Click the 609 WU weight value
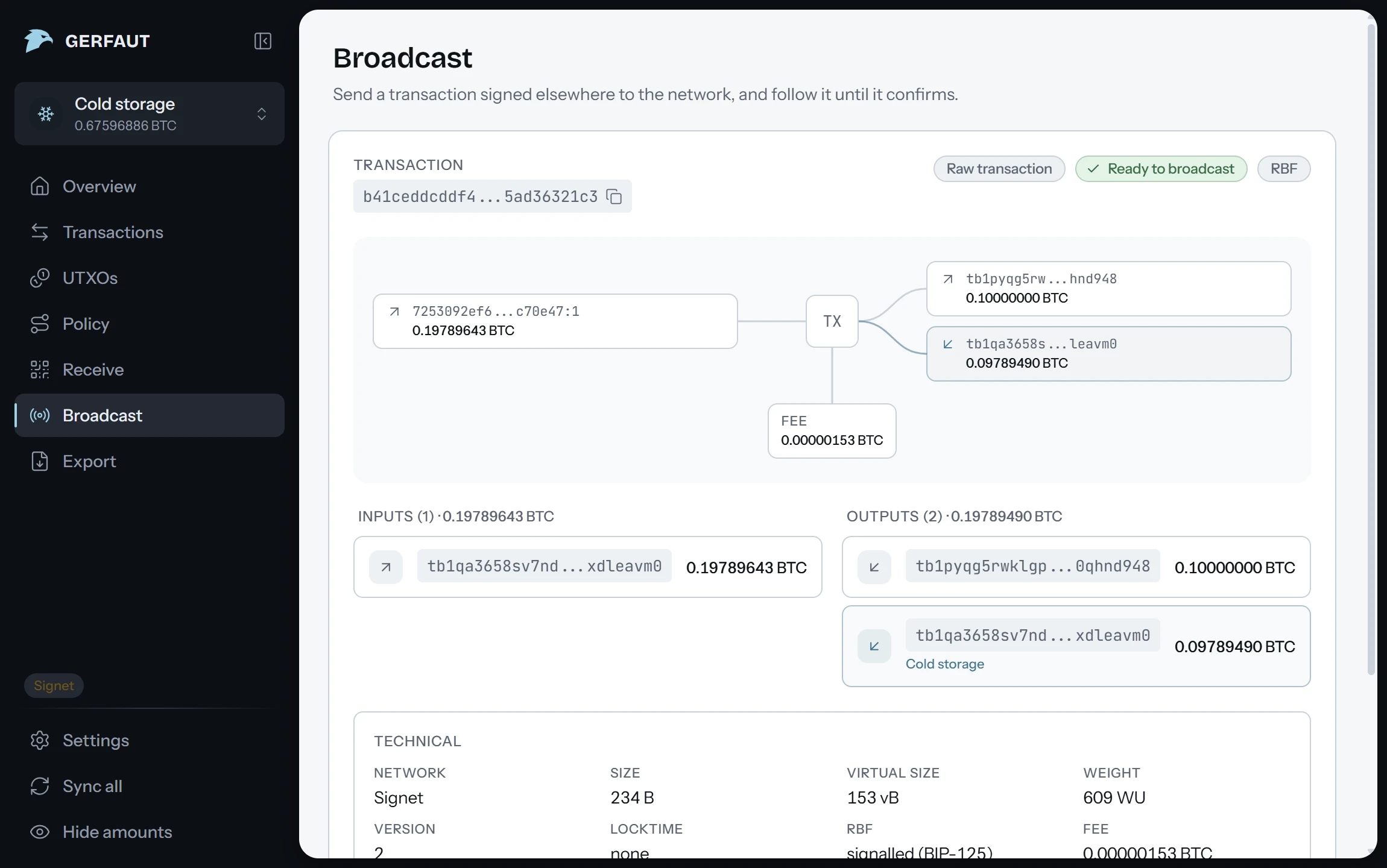The image size is (1387, 868). (1114, 797)
